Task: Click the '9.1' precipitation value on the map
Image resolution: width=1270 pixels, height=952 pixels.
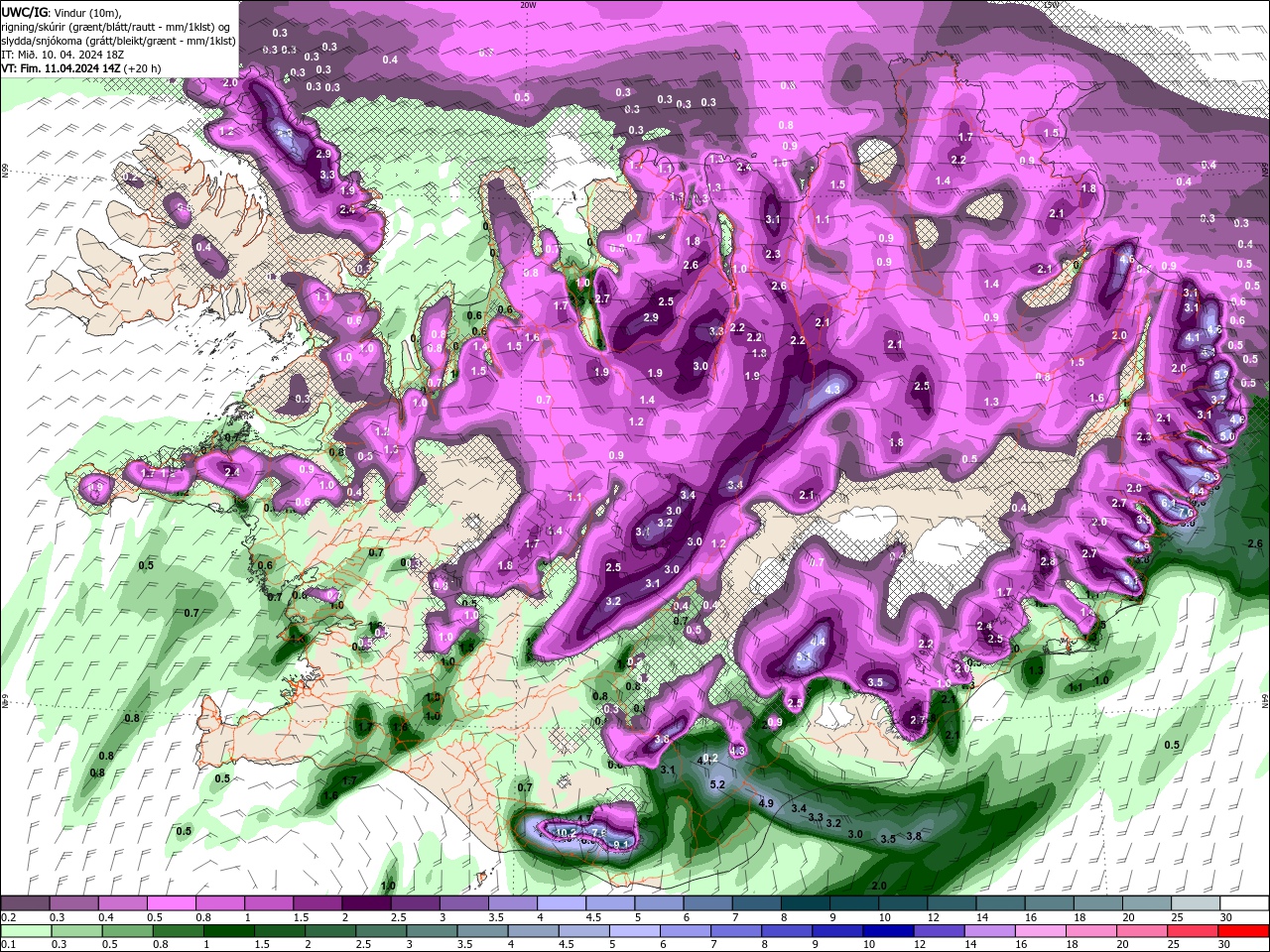Action: (622, 844)
